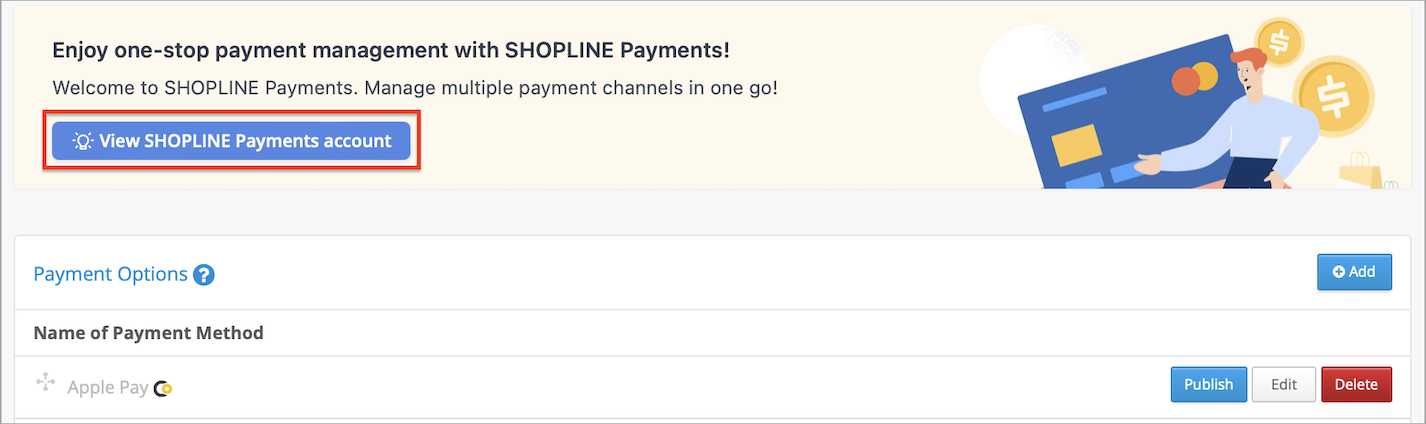Add a new payment option
1426x424 pixels.
(1354, 272)
